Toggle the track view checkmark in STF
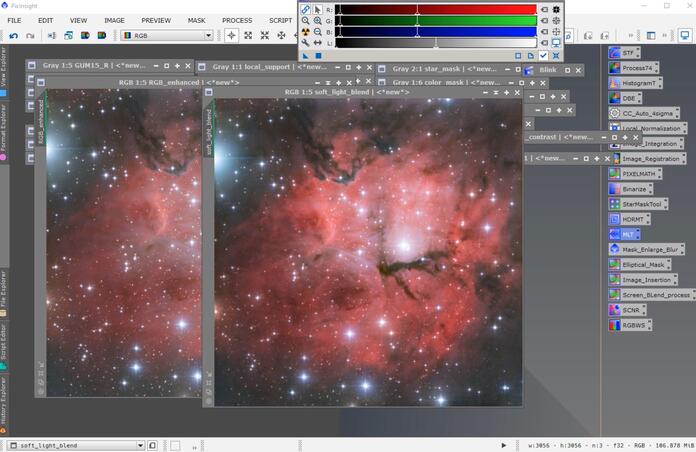Viewport: 696px width, 452px height. (x=543, y=56)
